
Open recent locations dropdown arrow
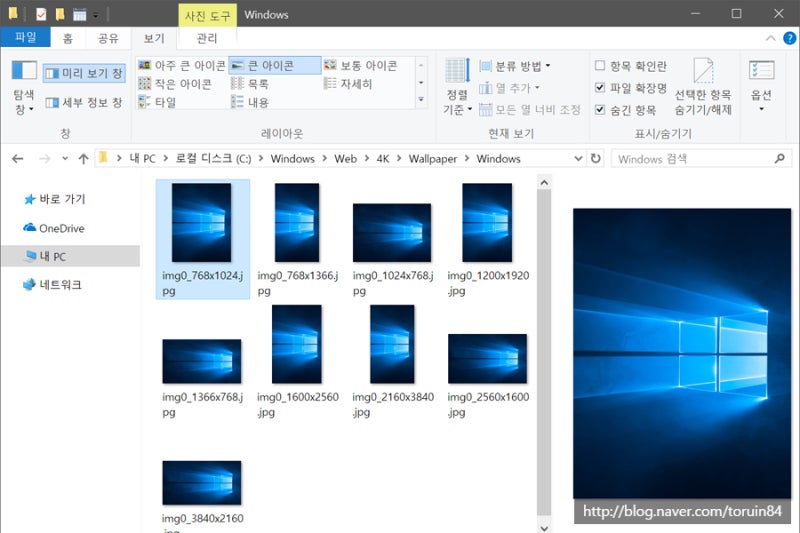(65, 159)
